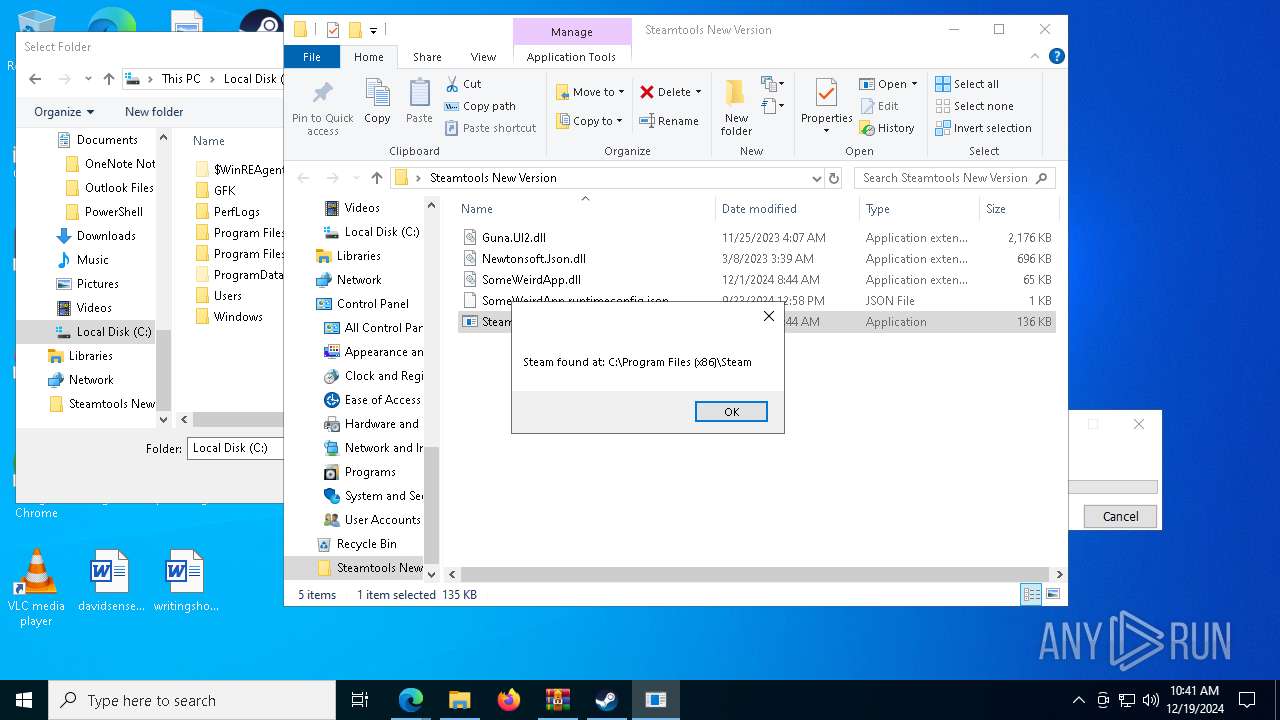Click Invert selection in ribbon
This screenshot has width=1280, height=720.
(984, 128)
